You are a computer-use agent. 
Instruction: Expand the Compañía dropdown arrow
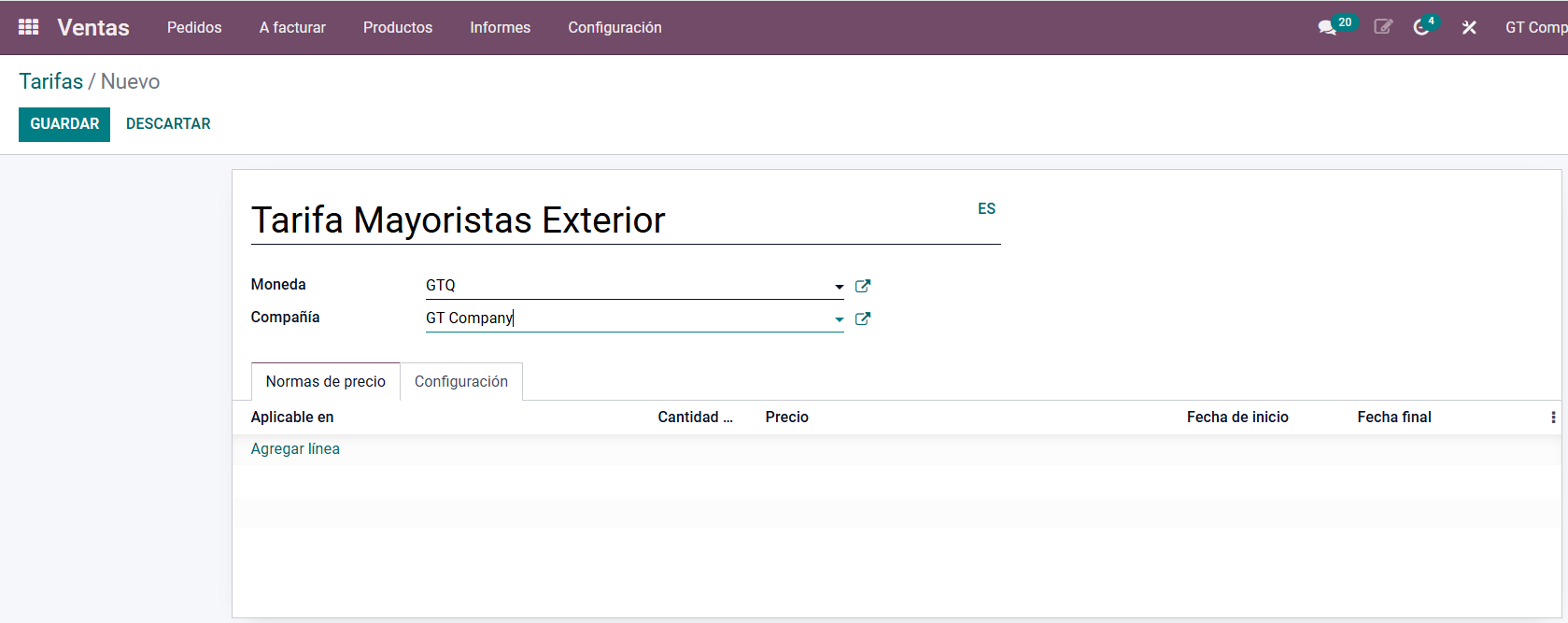click(839, 319)
